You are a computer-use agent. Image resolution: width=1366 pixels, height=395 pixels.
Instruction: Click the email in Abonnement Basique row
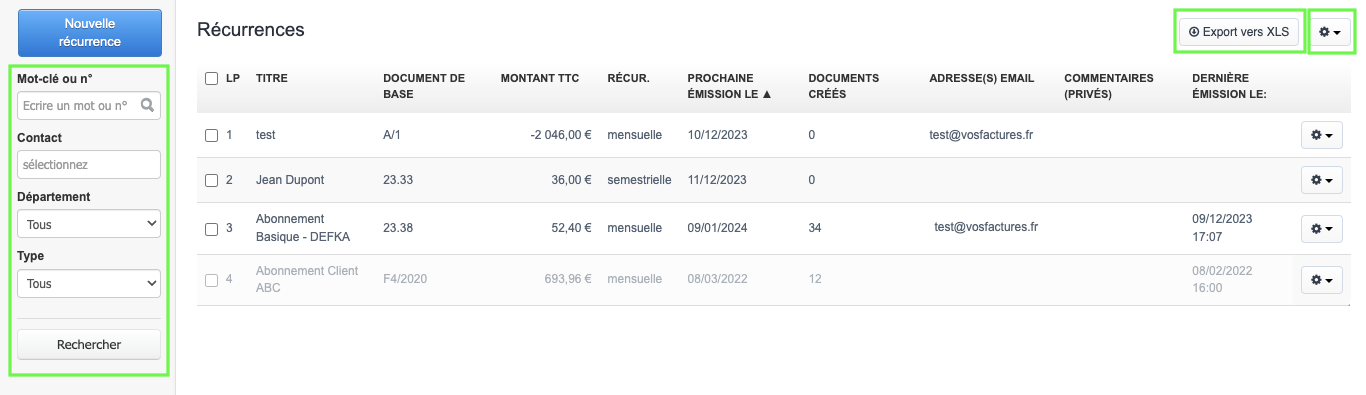pyautogui.click(x=986, y=227)
